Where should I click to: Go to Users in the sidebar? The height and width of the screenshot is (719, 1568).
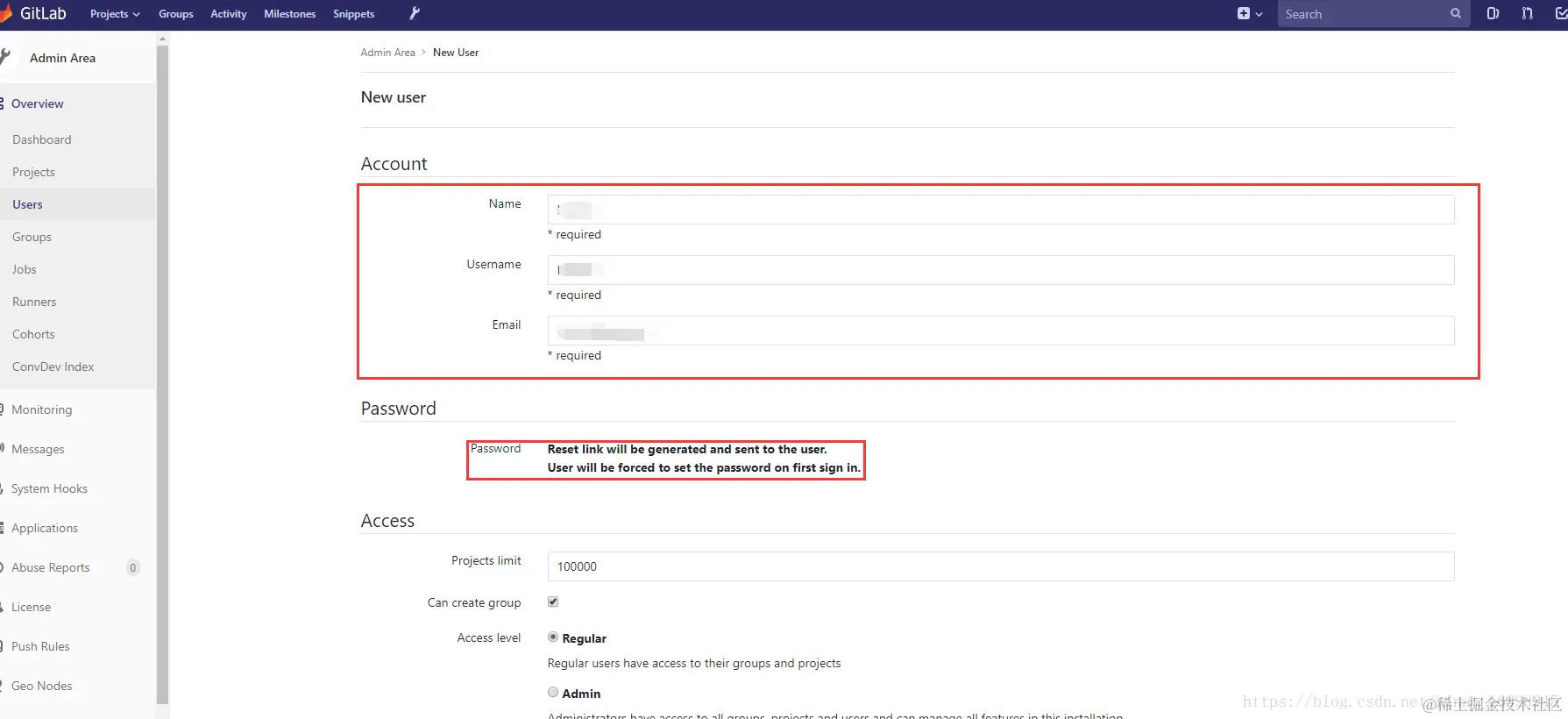27,204
